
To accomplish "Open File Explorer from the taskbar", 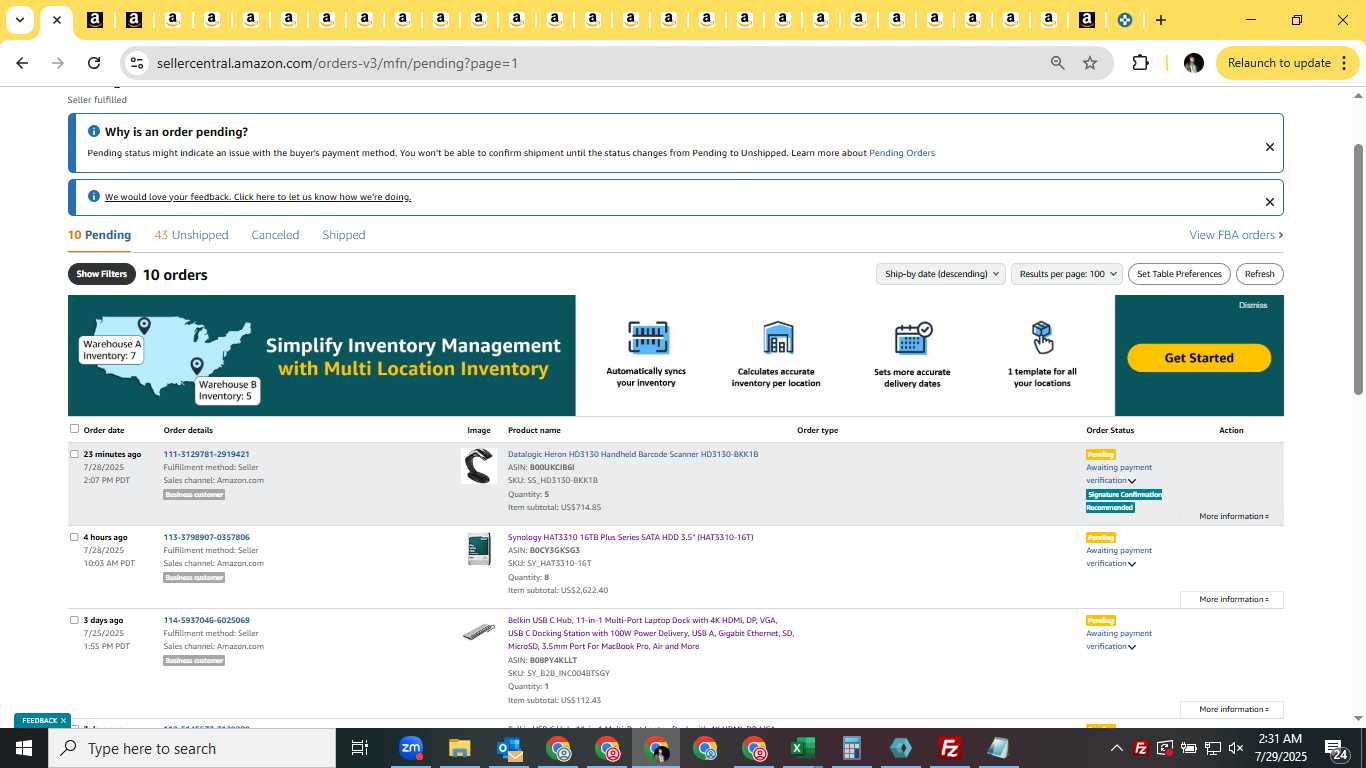I will (x=459, y=748).
